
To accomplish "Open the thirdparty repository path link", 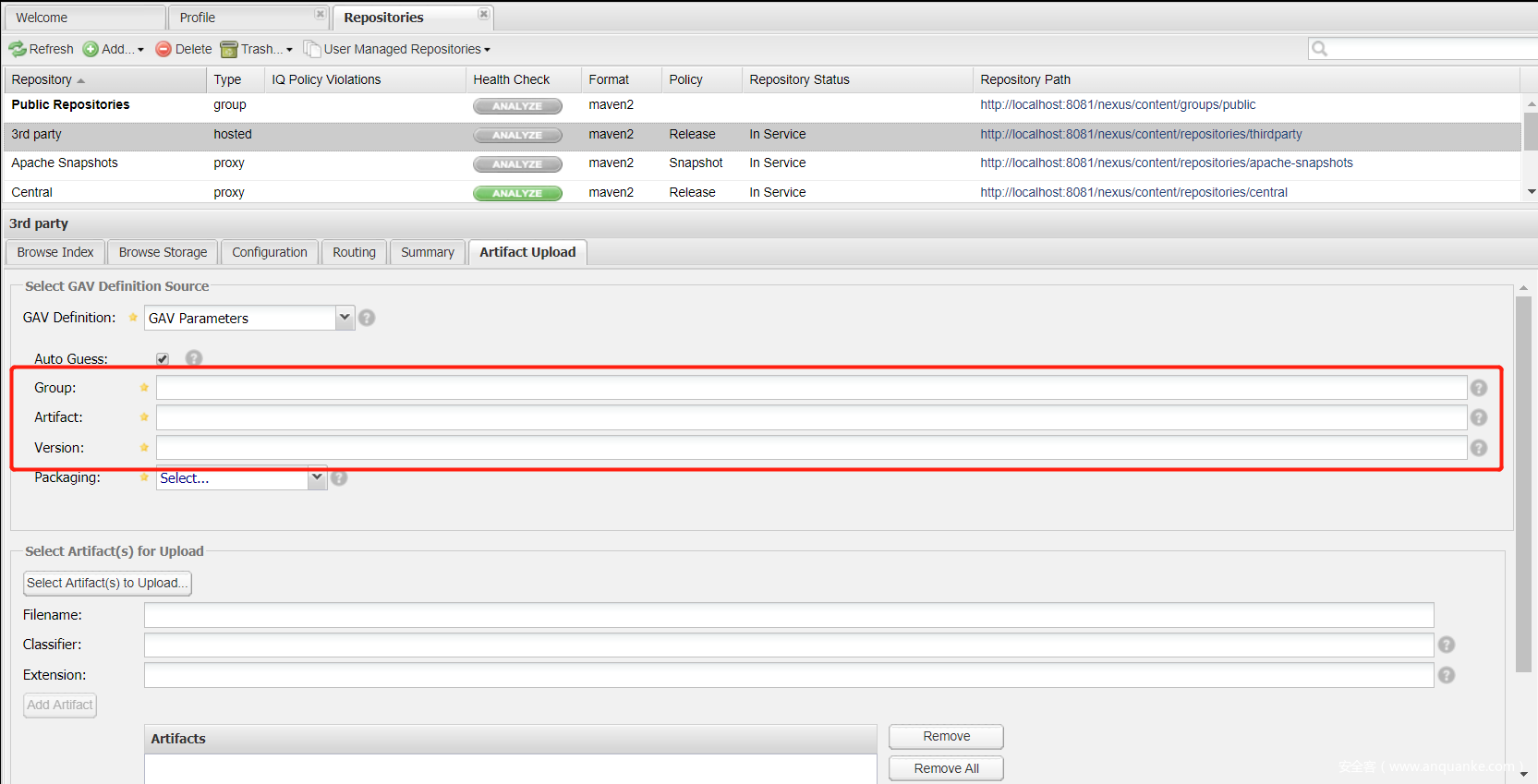I will [1141, 135].
